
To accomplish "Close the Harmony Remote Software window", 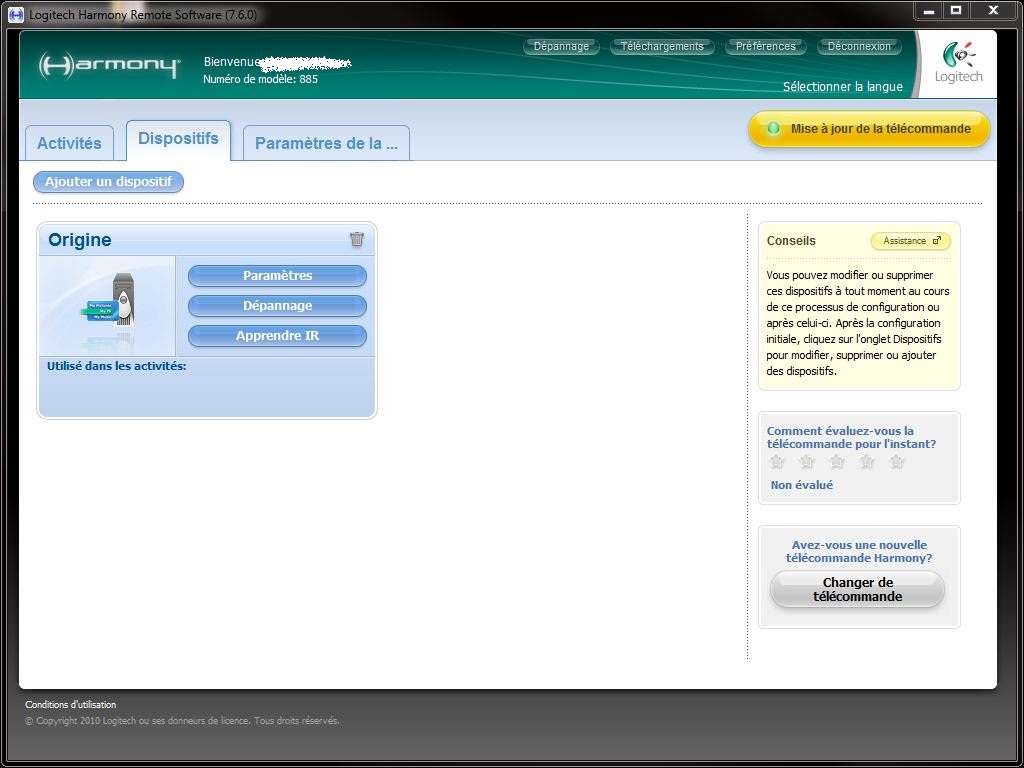I will click(993, 10).
